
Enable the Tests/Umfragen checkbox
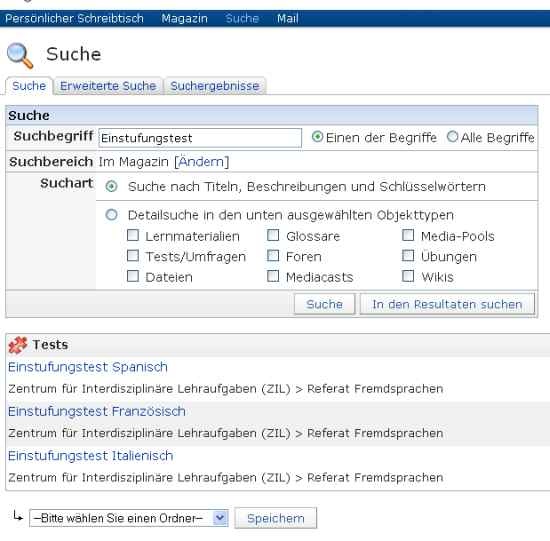pyautogui.click(x=133, y=255)
